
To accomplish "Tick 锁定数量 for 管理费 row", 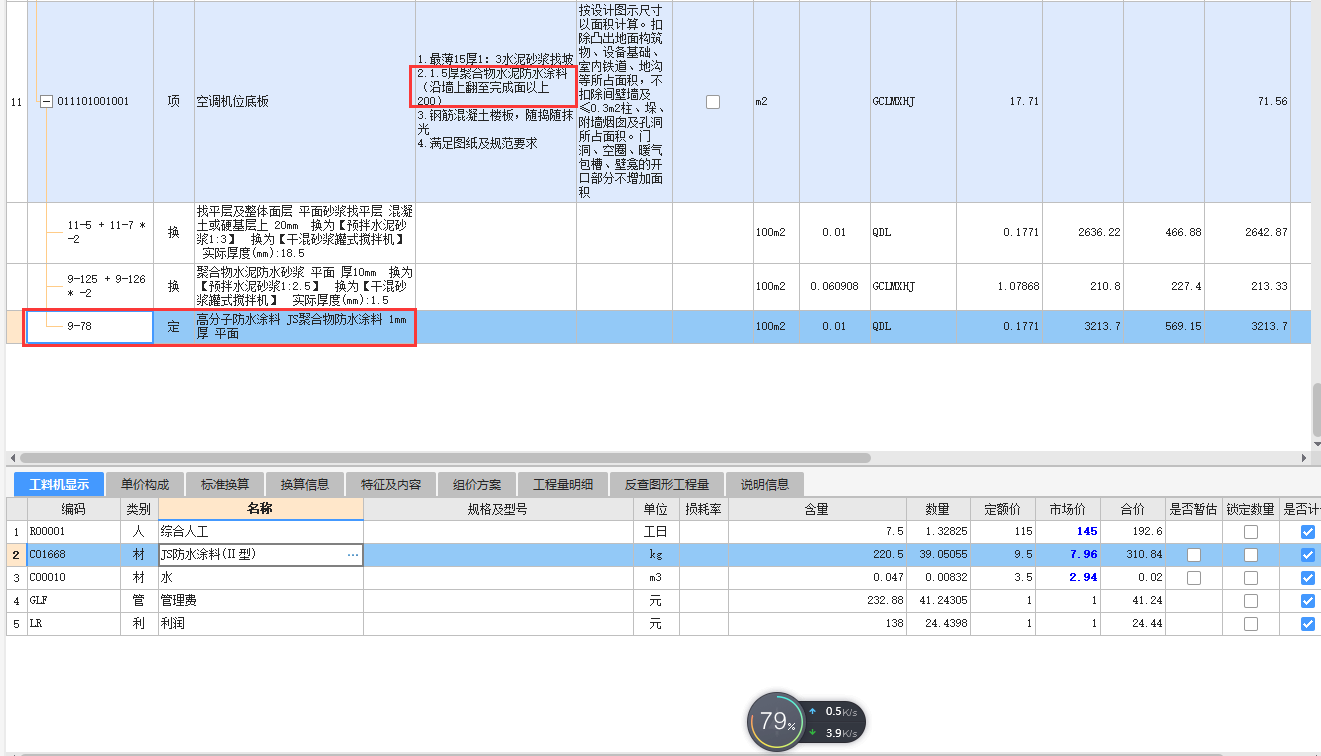I will pyautogui.click(x=1251, y=601).
